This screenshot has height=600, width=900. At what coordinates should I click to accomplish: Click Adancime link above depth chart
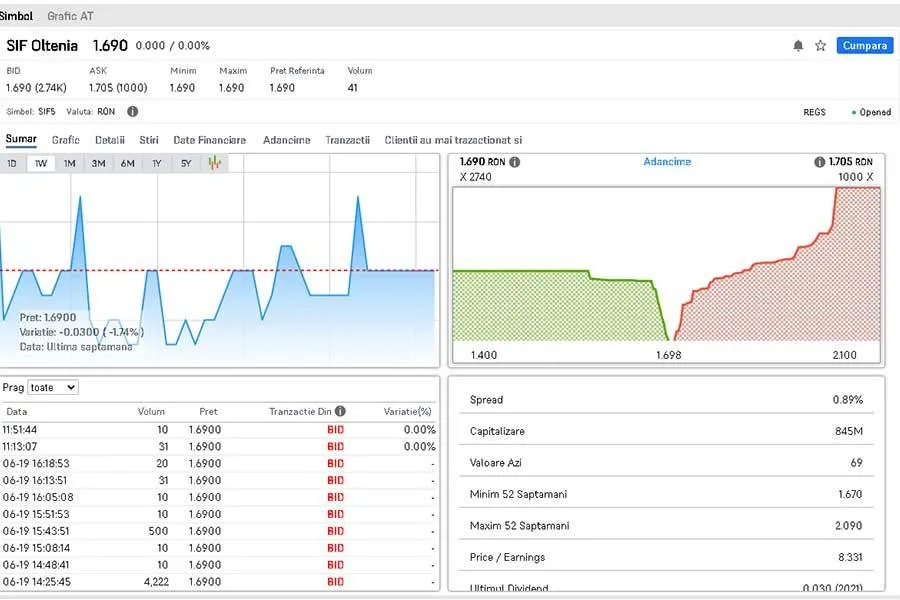[x=667, y=162]
